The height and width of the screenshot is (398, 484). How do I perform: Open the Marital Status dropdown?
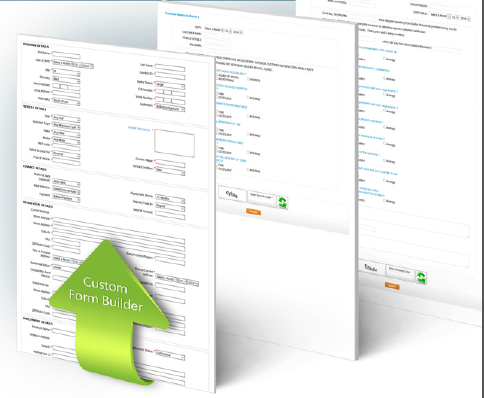[x=170, y=85]
